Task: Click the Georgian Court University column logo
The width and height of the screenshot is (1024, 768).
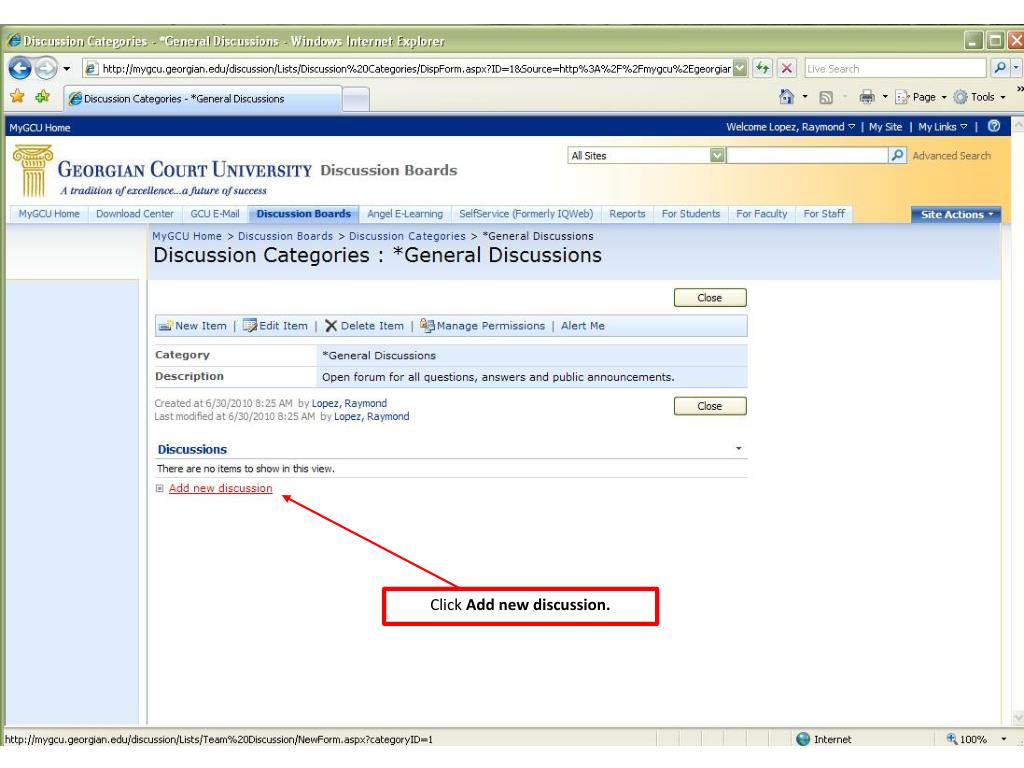Action: [33, 171]
